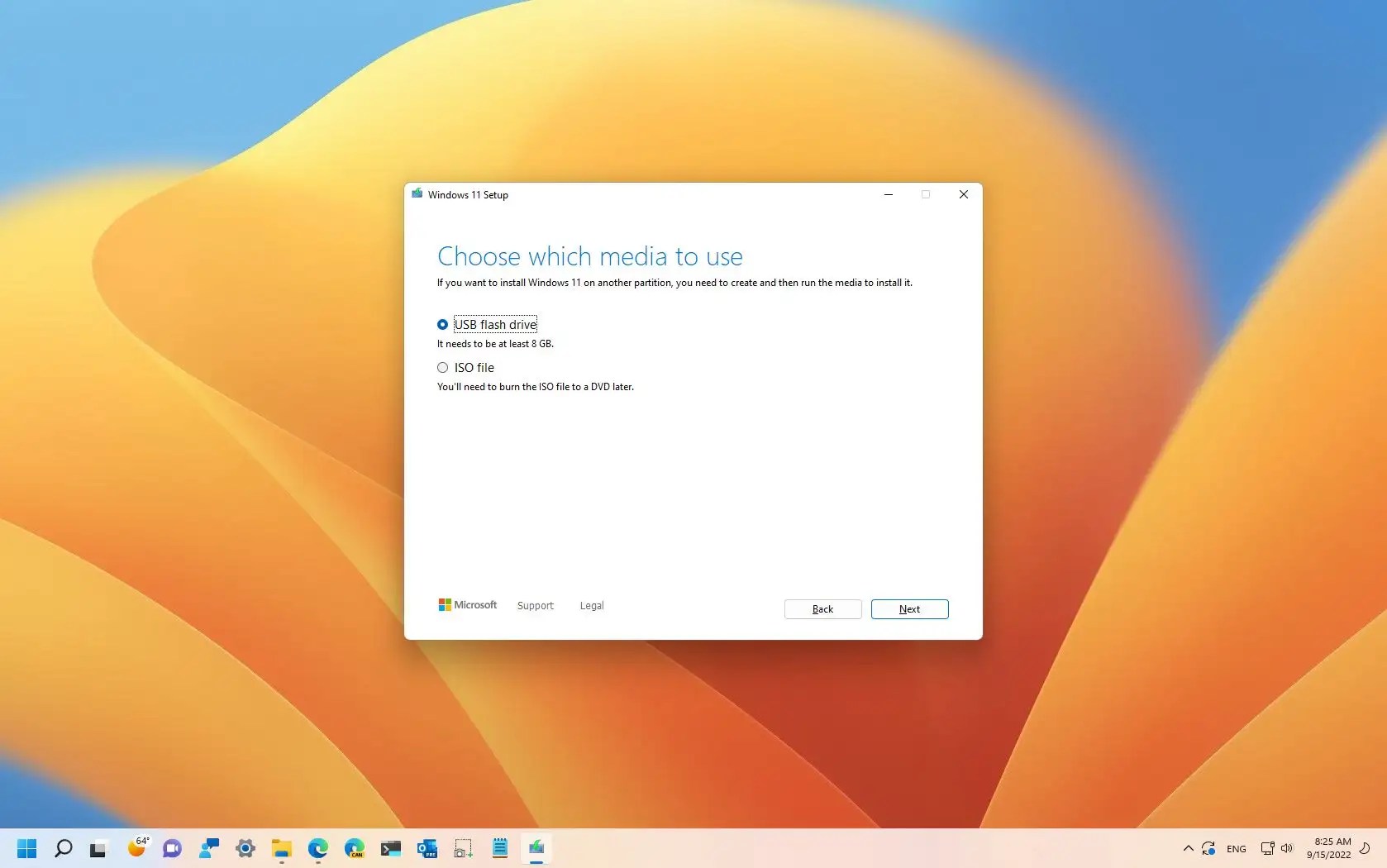The height and width of the screenshot is (868, 1387).
Task: Open Microsoft Edge
Action: pyautogui.click(x=317, y=848)
